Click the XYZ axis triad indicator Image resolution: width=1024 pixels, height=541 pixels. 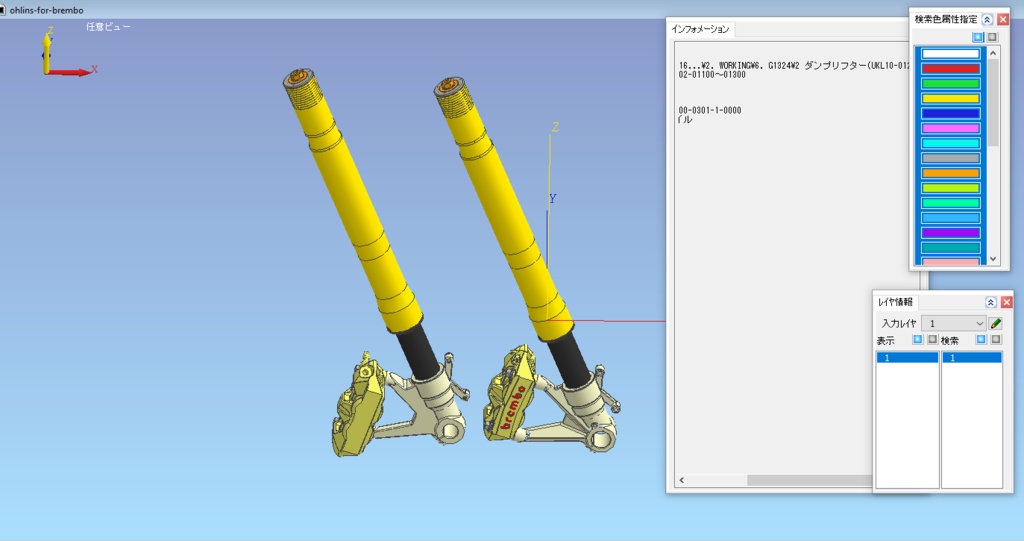[67, 52]
